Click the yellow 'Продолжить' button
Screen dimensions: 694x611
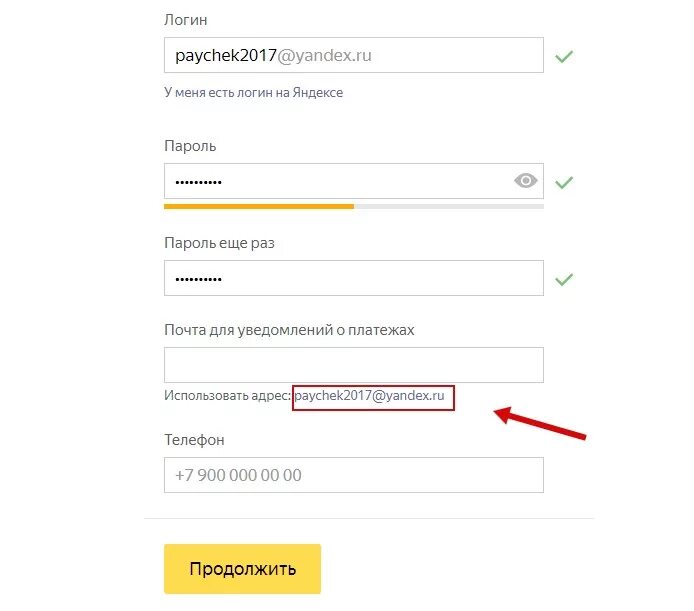point(242,569)
